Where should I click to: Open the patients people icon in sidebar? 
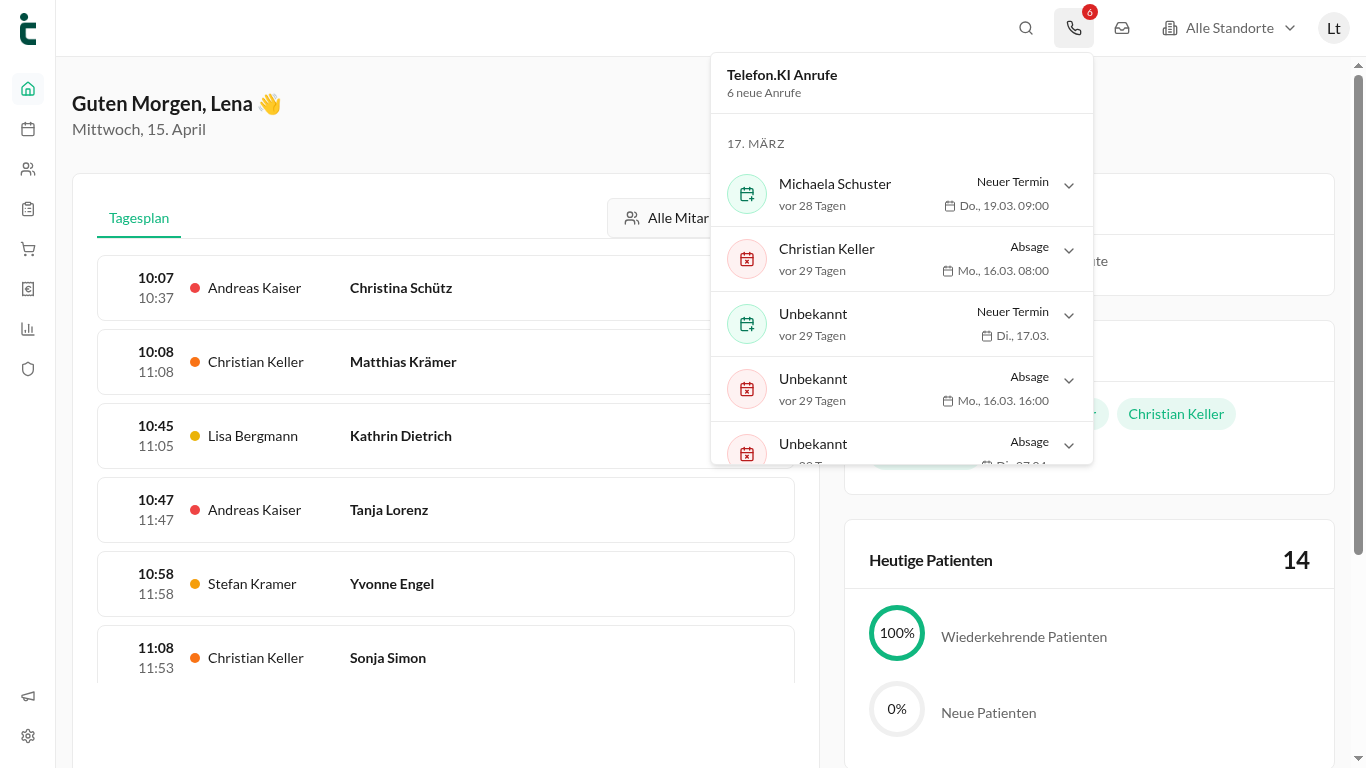pos(28,169)
